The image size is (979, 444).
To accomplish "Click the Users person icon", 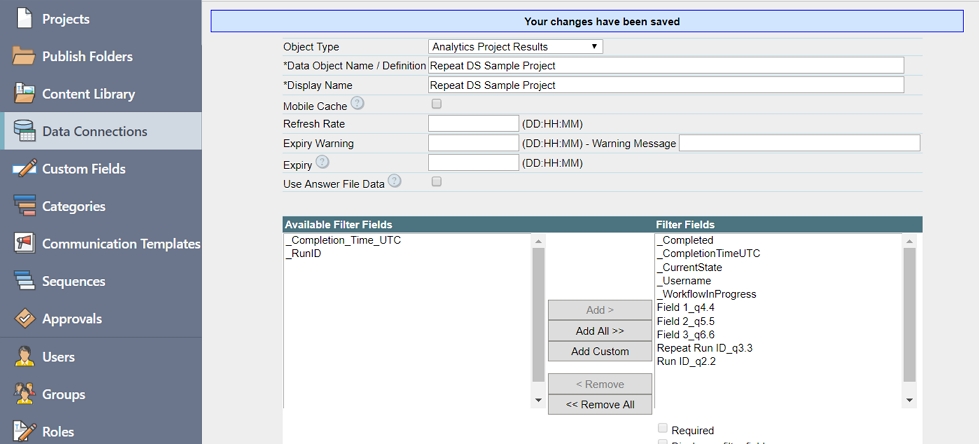I will (x=24, y=356).
